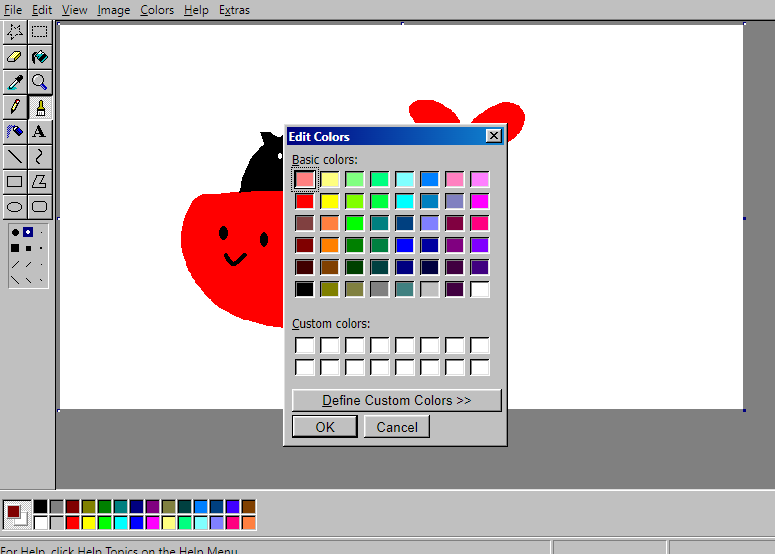Select the large round brush shape option
The image size is (775, 554).
pyautogui.click(x=15, y=232)
